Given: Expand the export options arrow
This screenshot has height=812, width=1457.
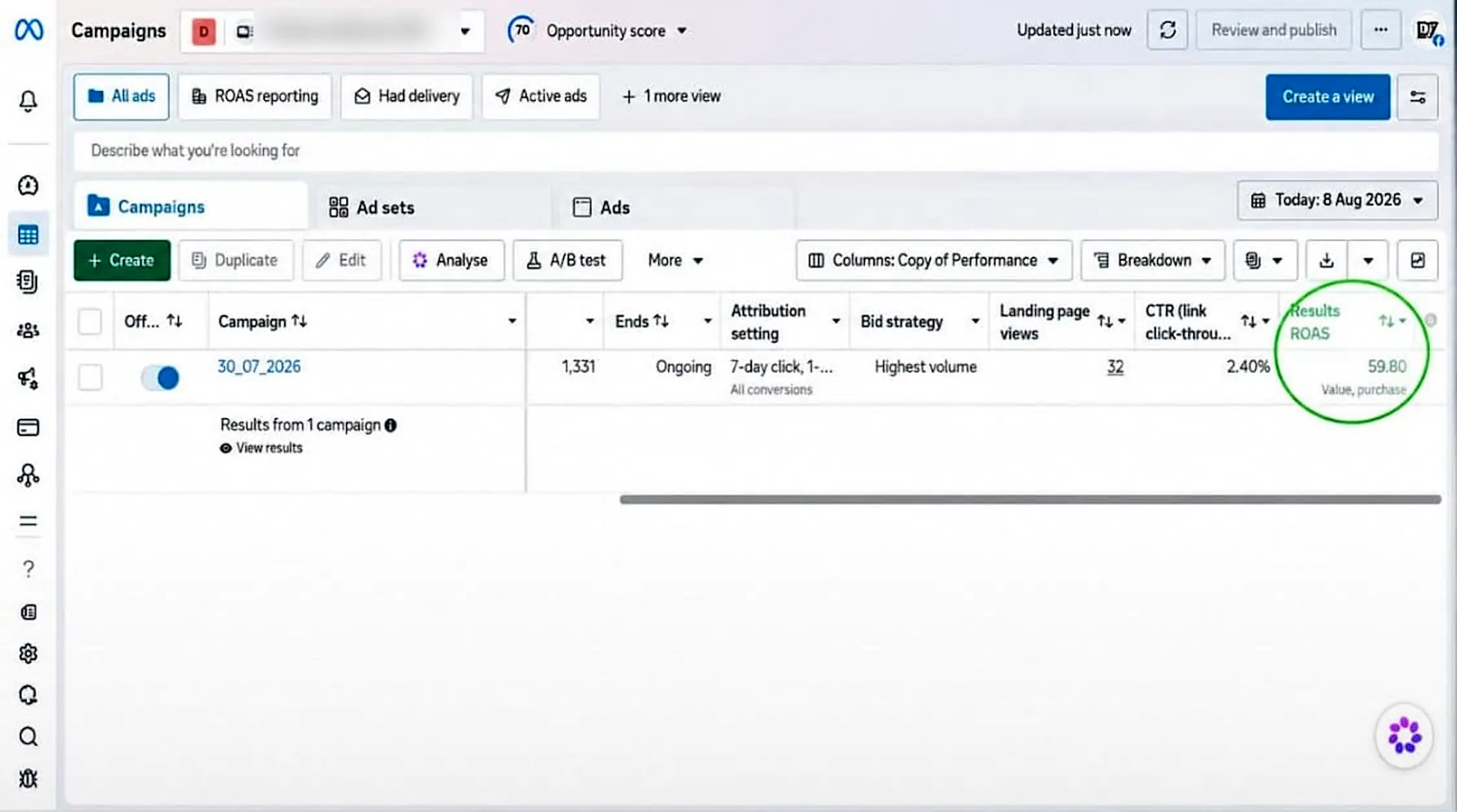Looking at the screenshot, I should (x=1368, y=260).
